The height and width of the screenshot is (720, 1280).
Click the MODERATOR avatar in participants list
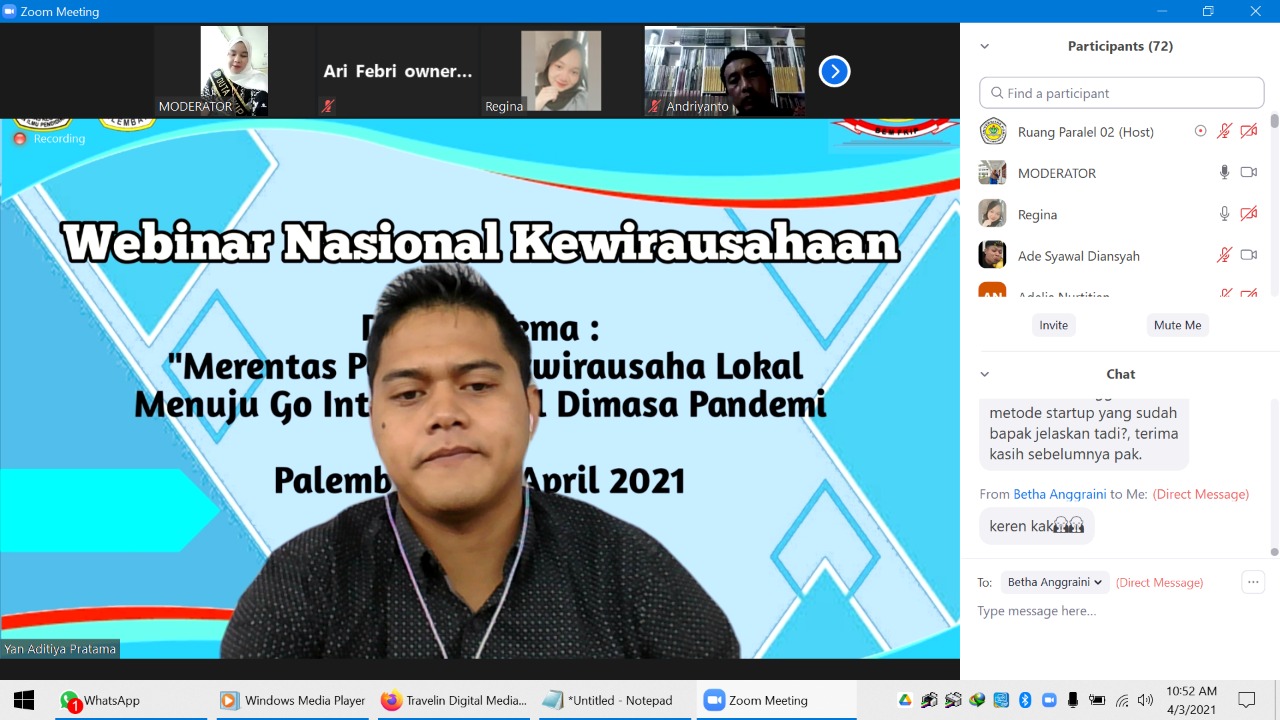click(992, 172)
